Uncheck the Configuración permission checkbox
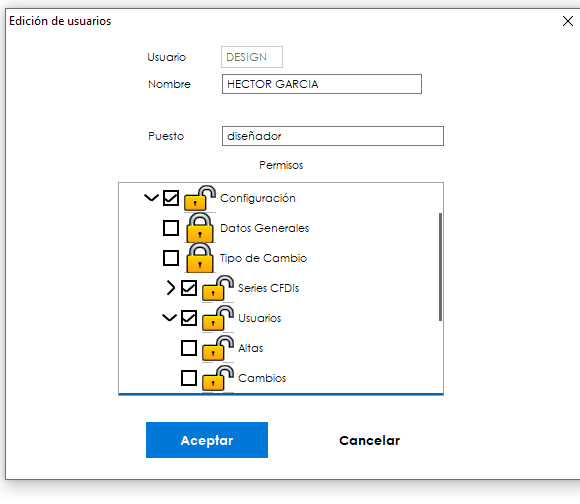The height and width of the screenshot is (504, 580). click(171, 198)
